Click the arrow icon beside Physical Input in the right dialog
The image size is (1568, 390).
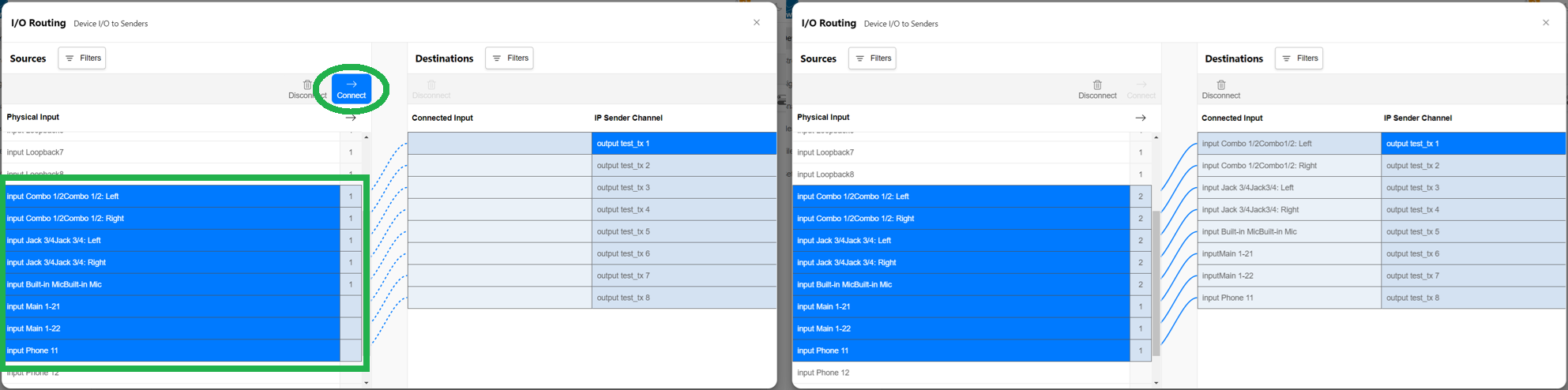[x=1141, y=118]
